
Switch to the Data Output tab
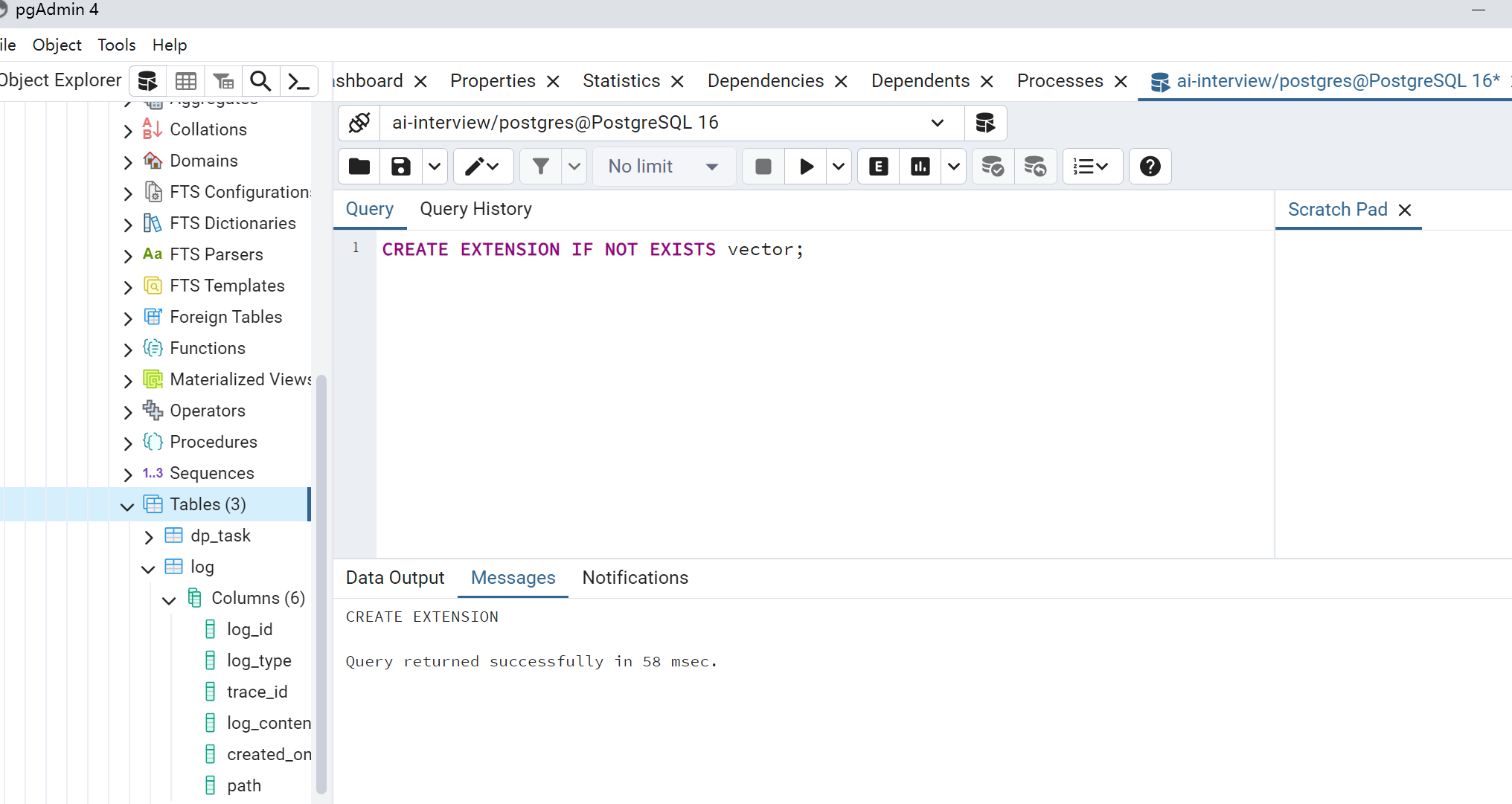coord(394,578)
